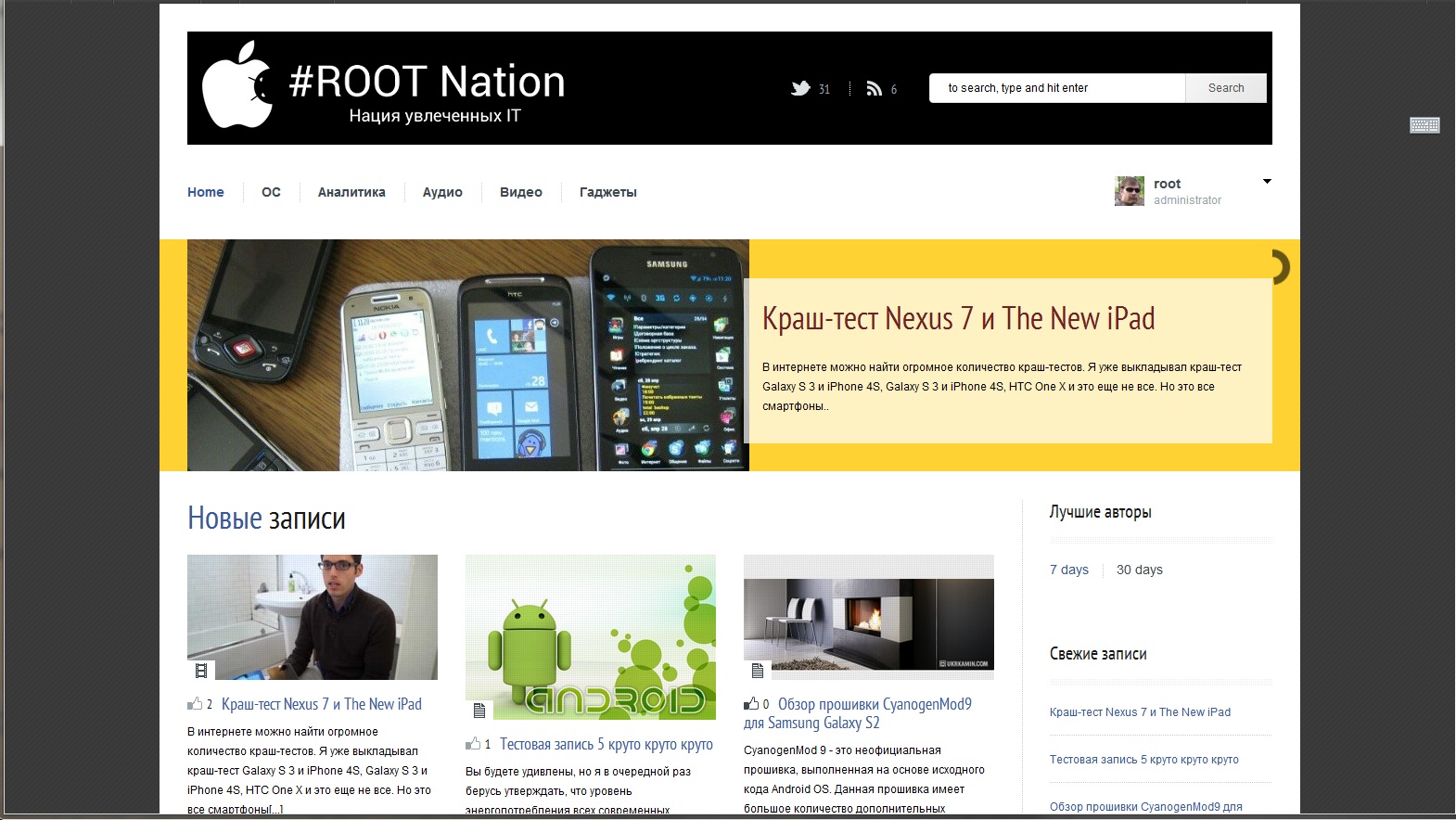
Task: Click the Новые записи heading
Action: pyautogui.click(x=266, y=519)
